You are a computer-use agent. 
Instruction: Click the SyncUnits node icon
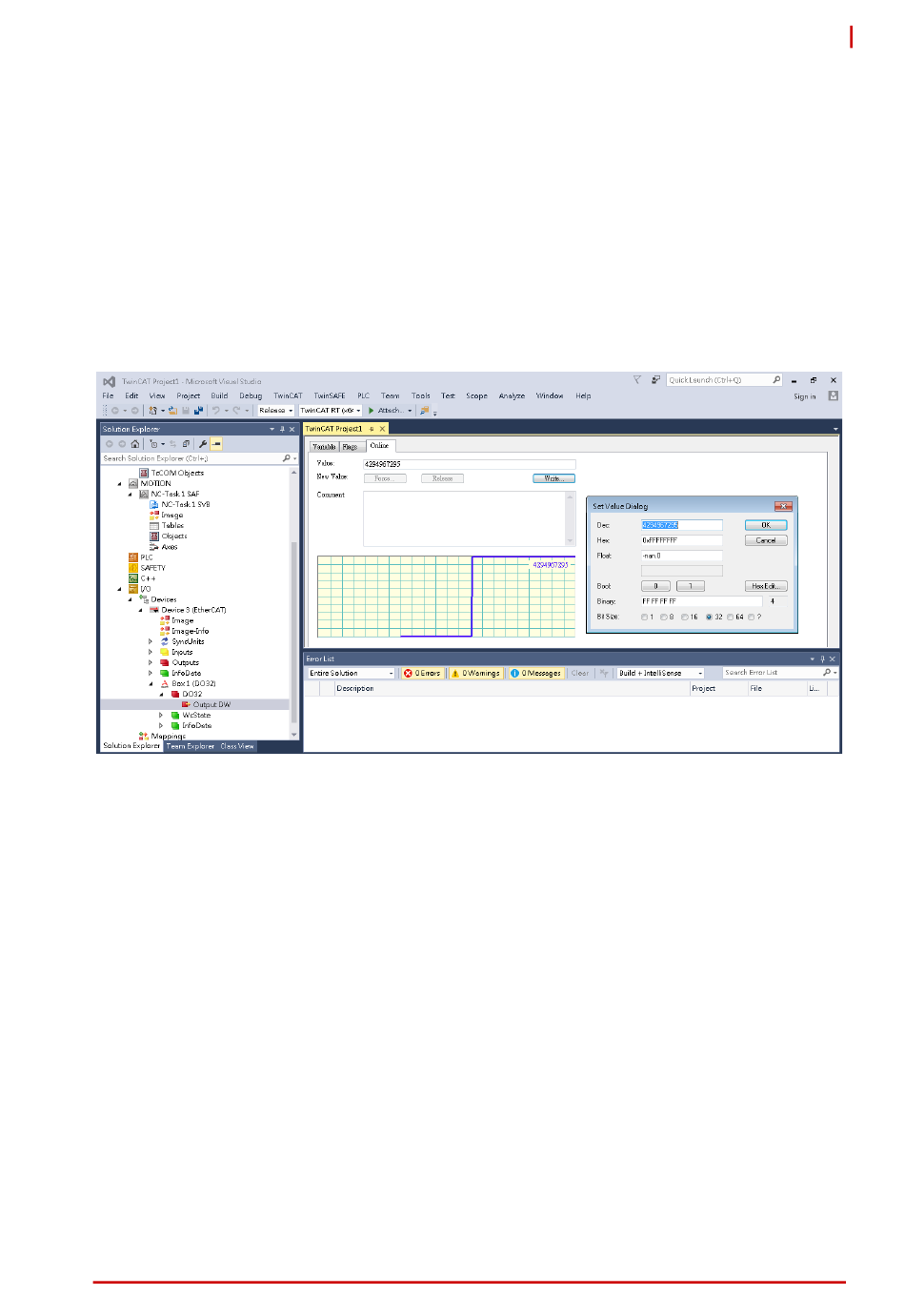coord(165,641)
